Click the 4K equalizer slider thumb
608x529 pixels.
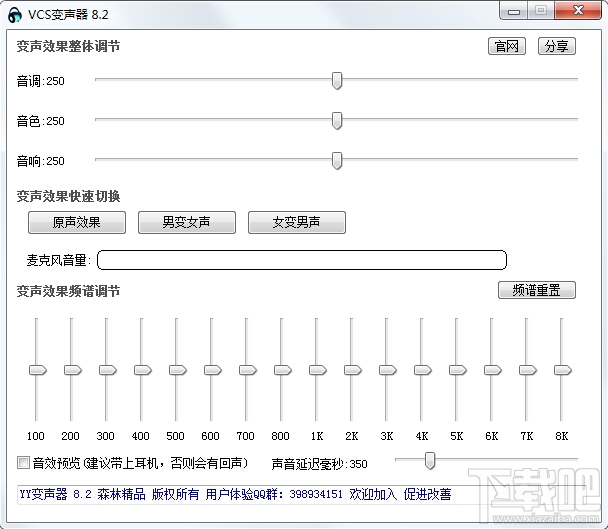point(423,370)
